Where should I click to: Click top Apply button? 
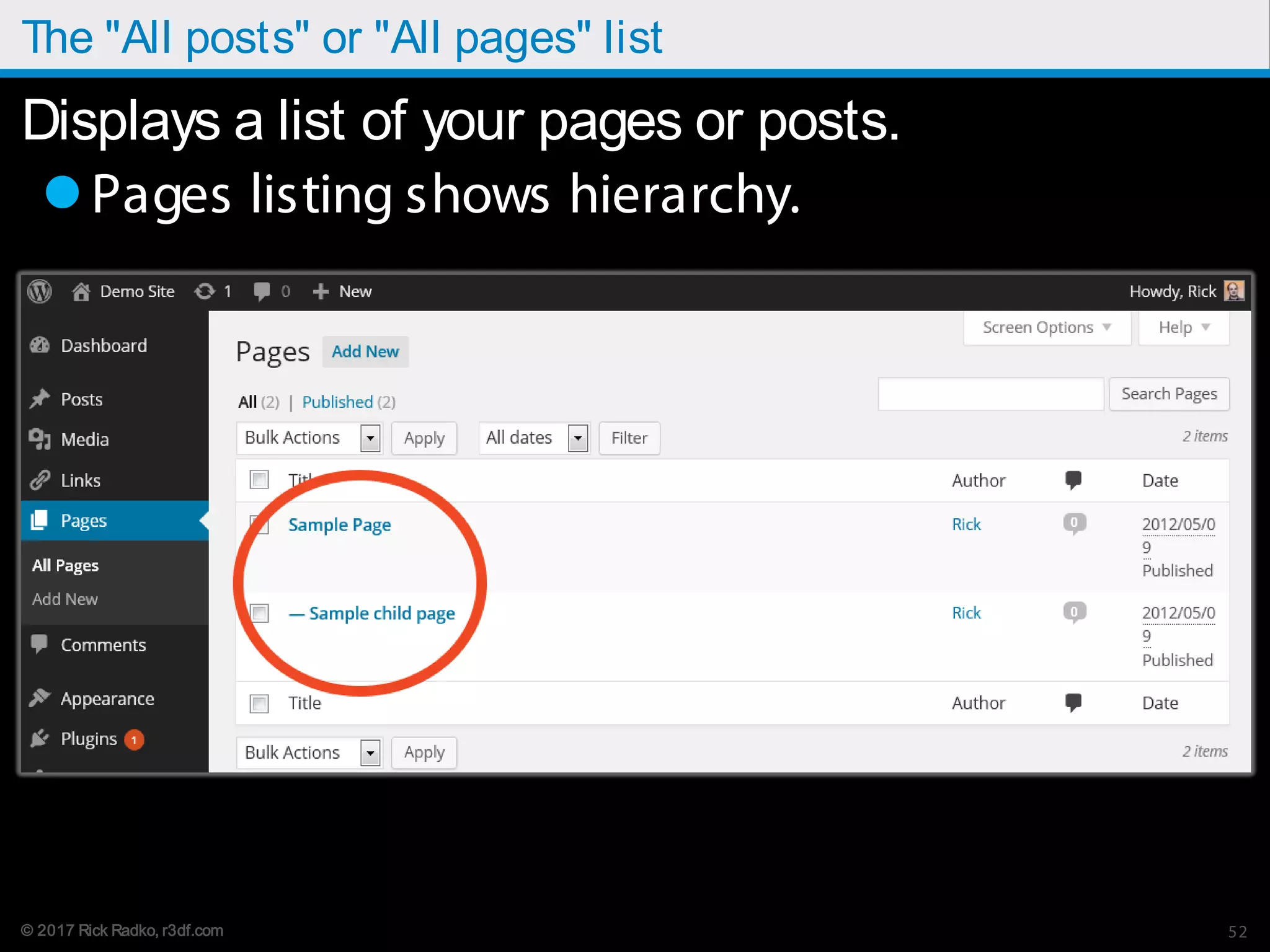[424, 438]
